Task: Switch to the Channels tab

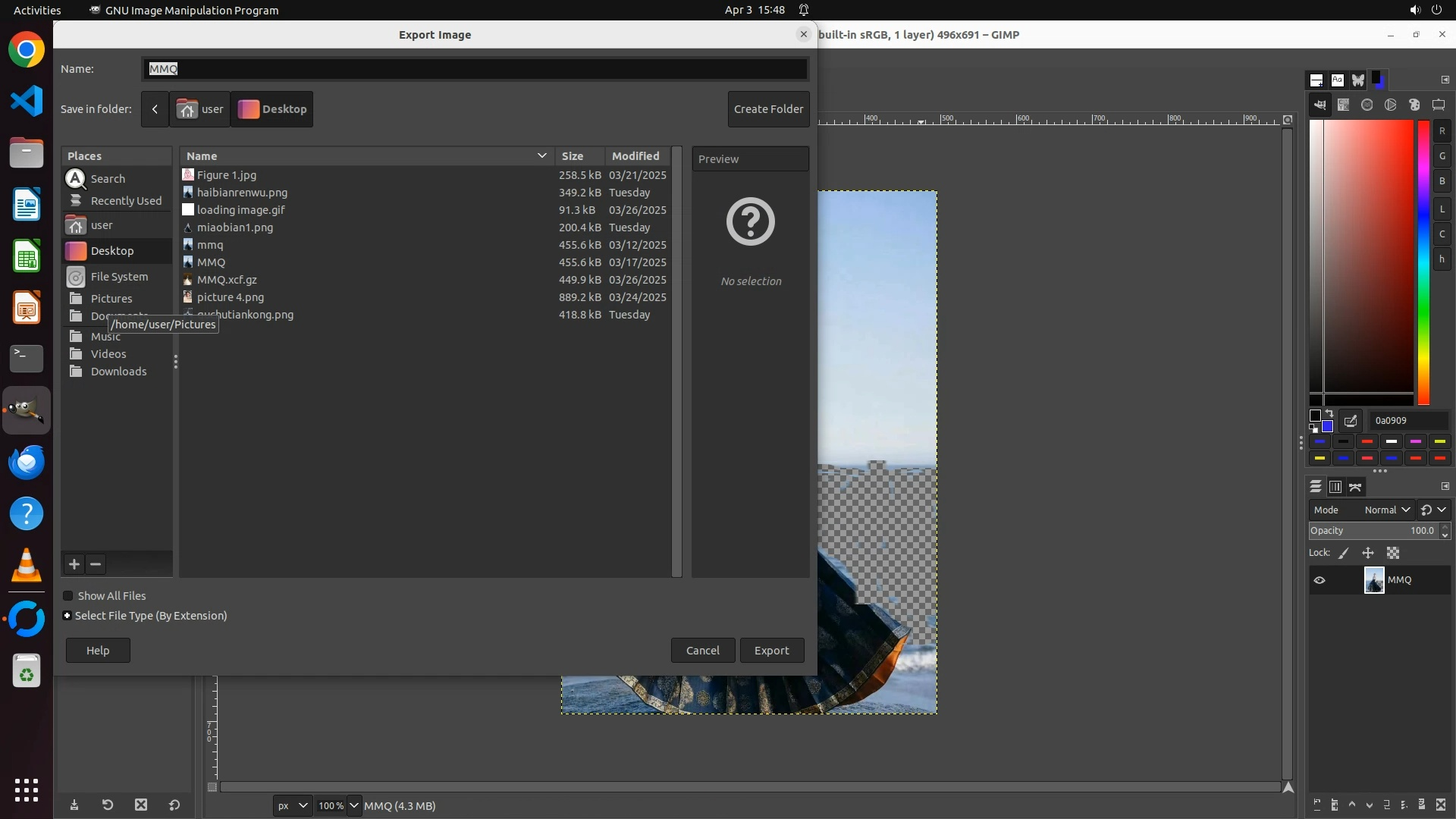Action: [x=1335, y=487]
